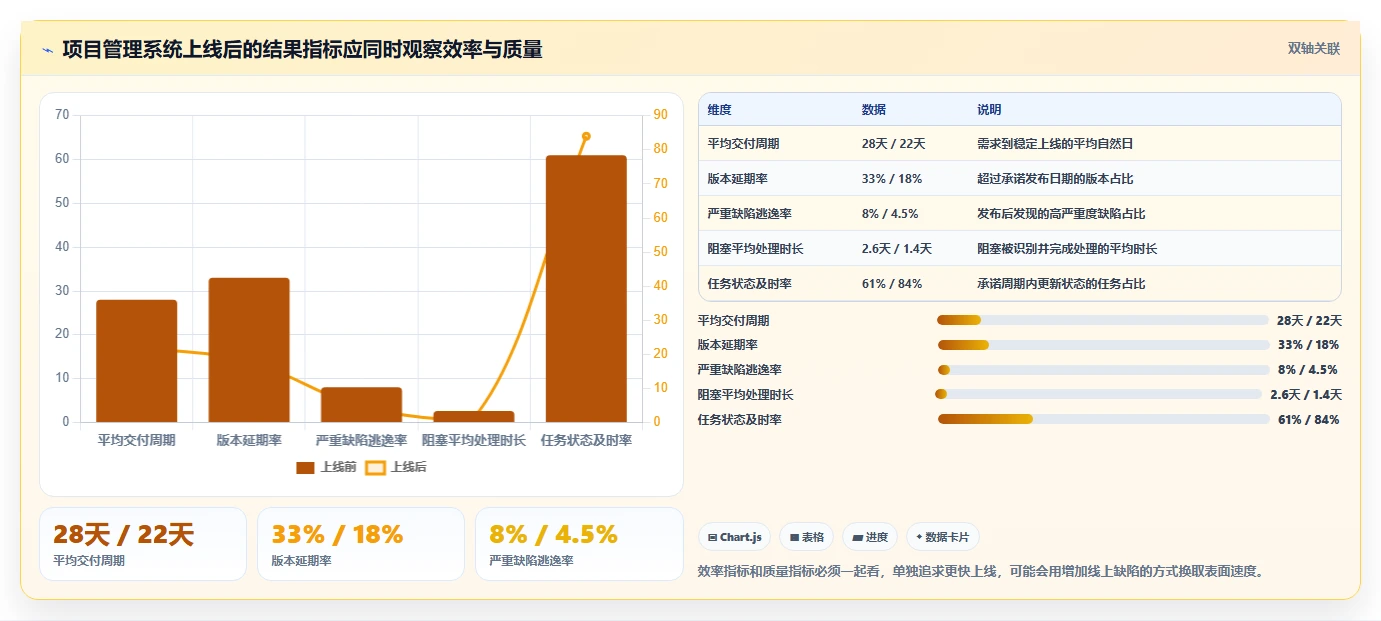The width and height of the screenshot is (1381, 621).
Task: Click the 维度 table column header
Action: (719, 110)
